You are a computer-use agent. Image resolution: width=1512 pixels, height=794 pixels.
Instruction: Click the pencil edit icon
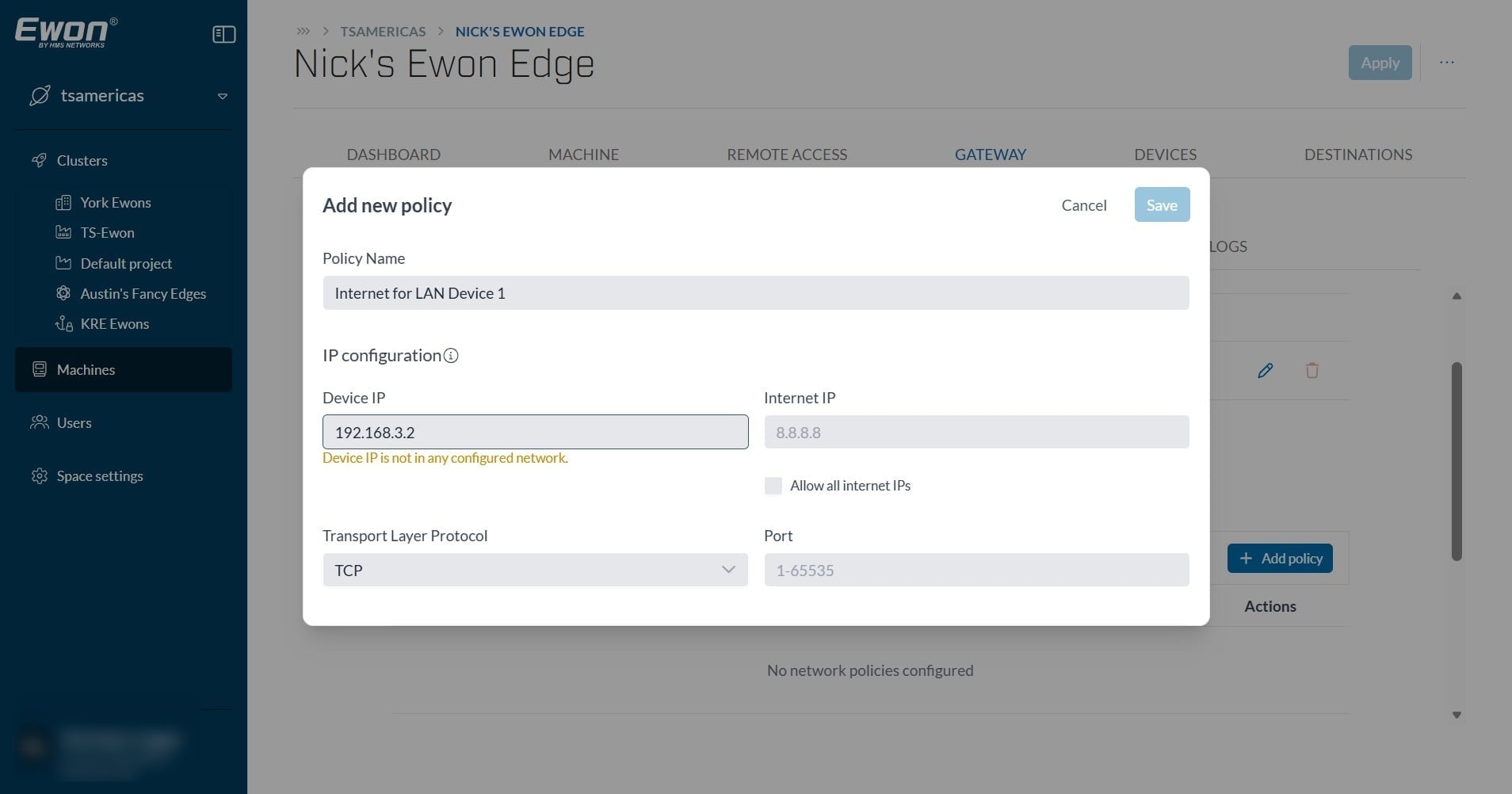point(1266,370)
